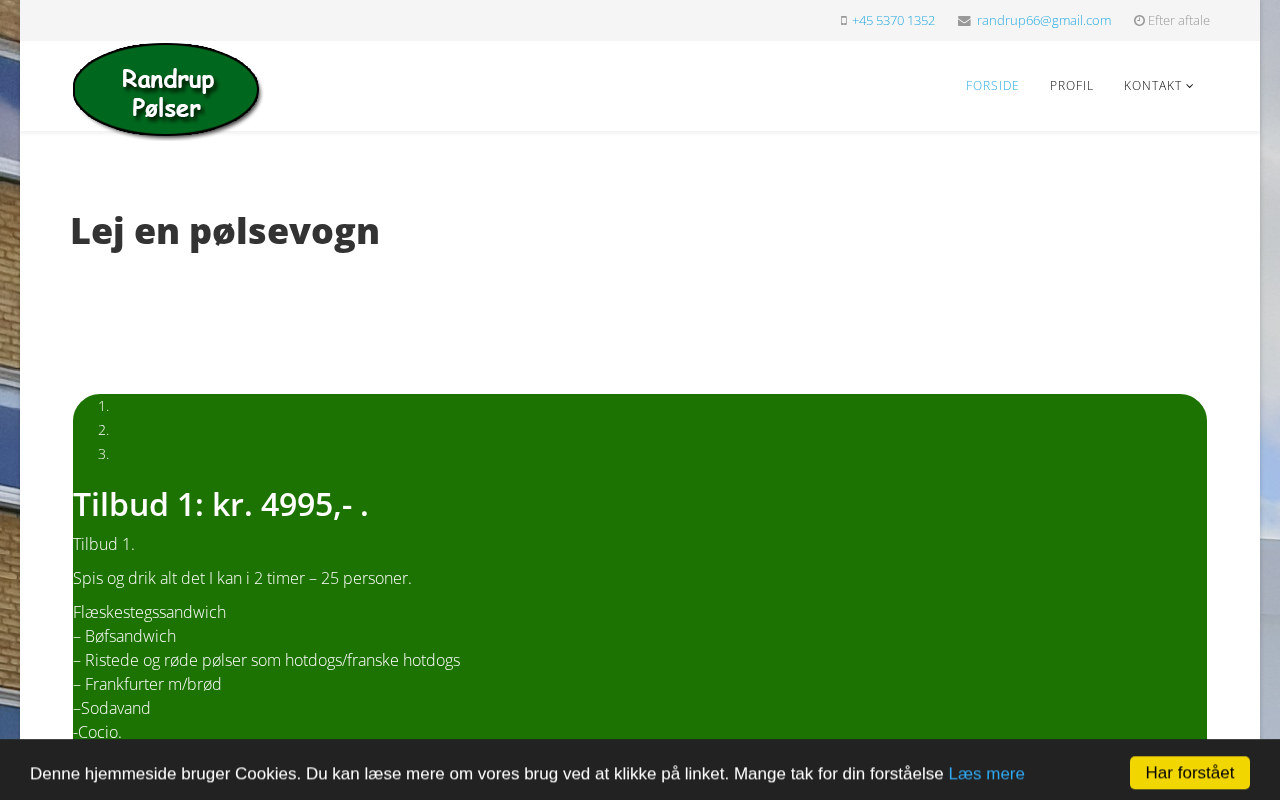Click the Bøfsandwich line
Screen dimensions: 1280x800
coord(125,636)
